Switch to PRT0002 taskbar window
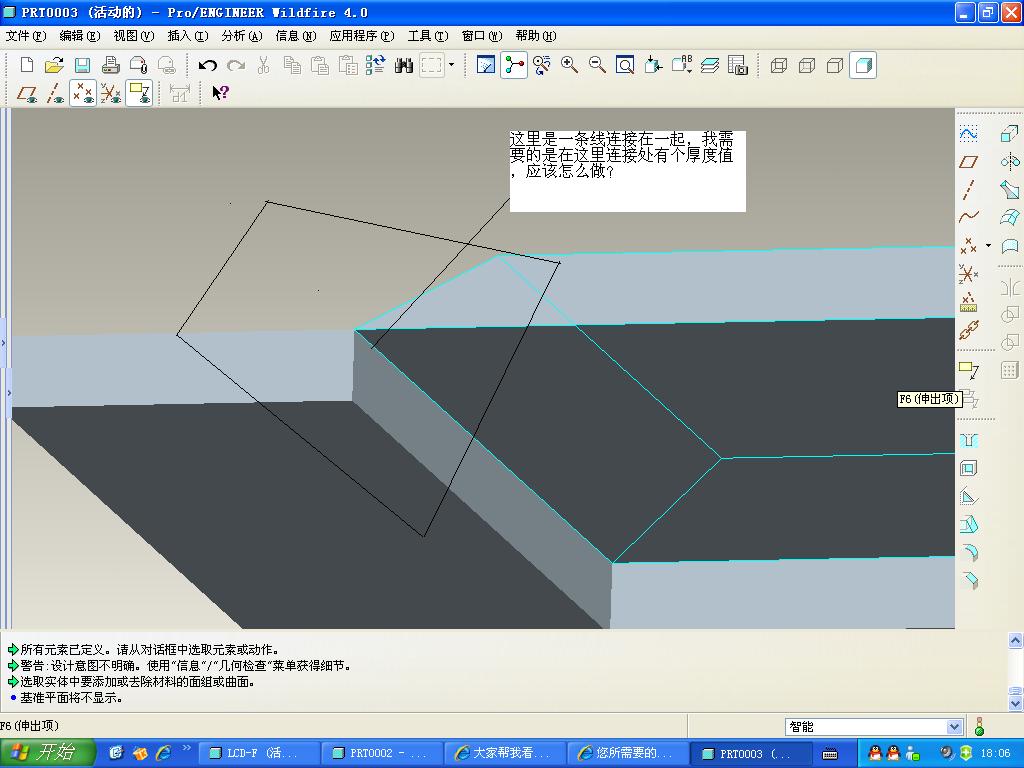The width and height of the screenshot is (1024, 768). (383, 753)
